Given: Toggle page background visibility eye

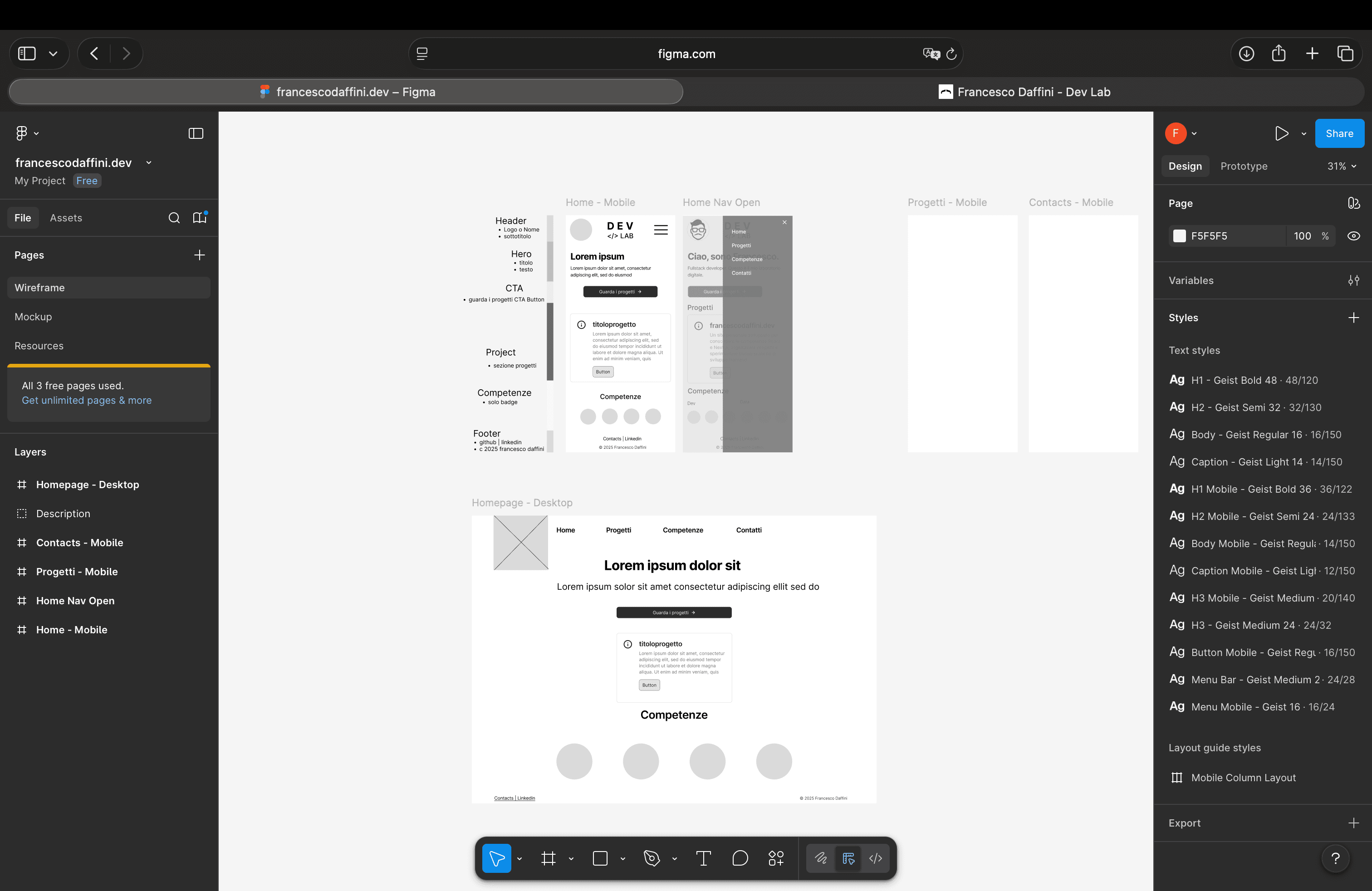Looking at the screenshot, I should tap(1353, 236).
